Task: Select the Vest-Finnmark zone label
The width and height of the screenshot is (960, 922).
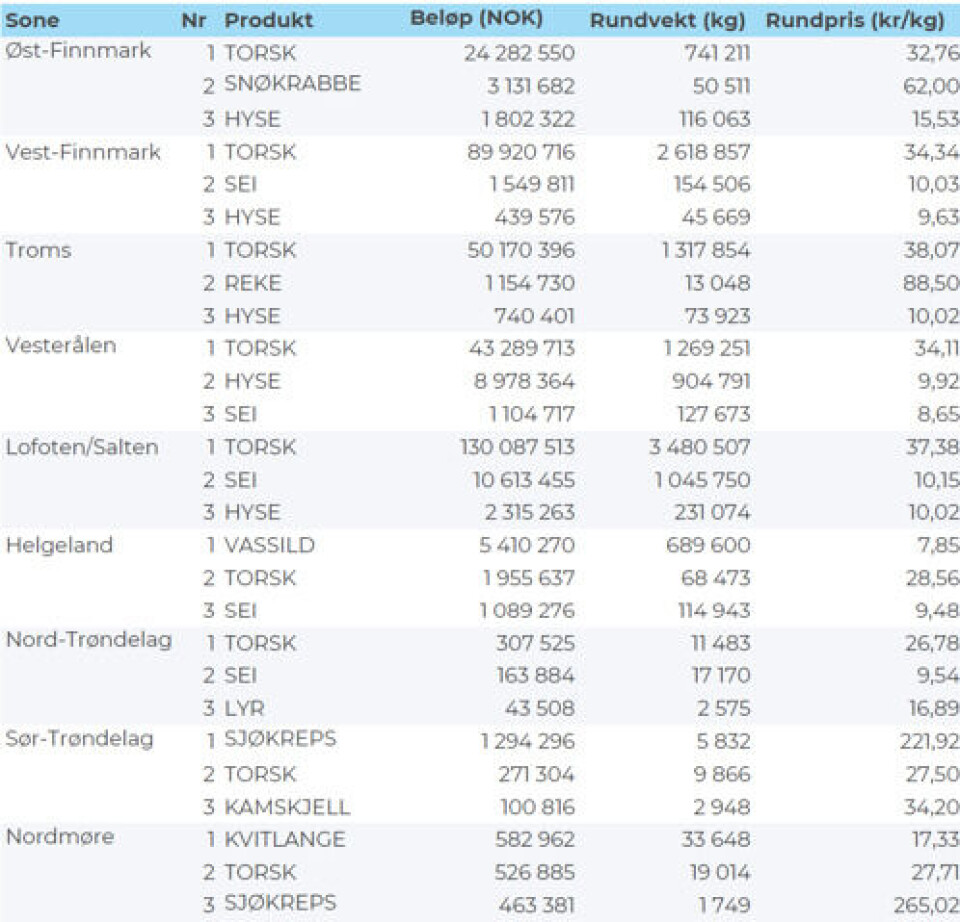Action: (82, 151)
